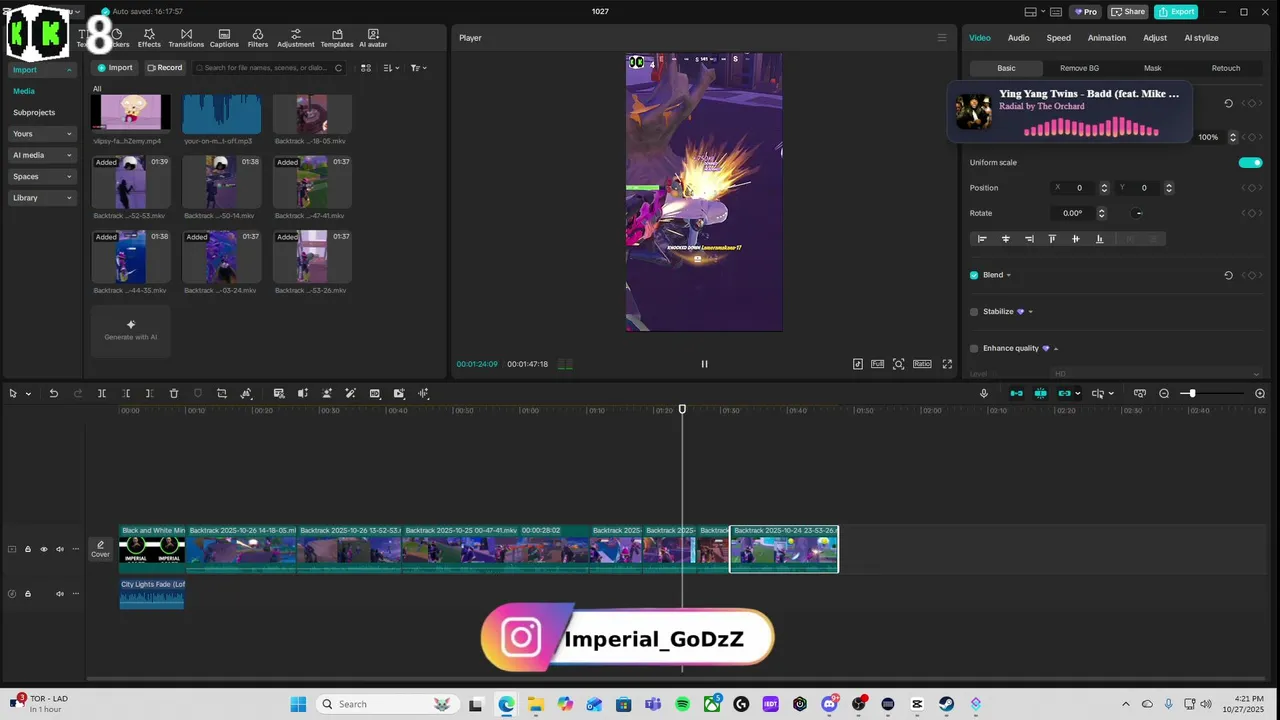Screen dimensions: 1280x720
Task: Click the magic wand enhance icon
Action: [x=350, y=394]
